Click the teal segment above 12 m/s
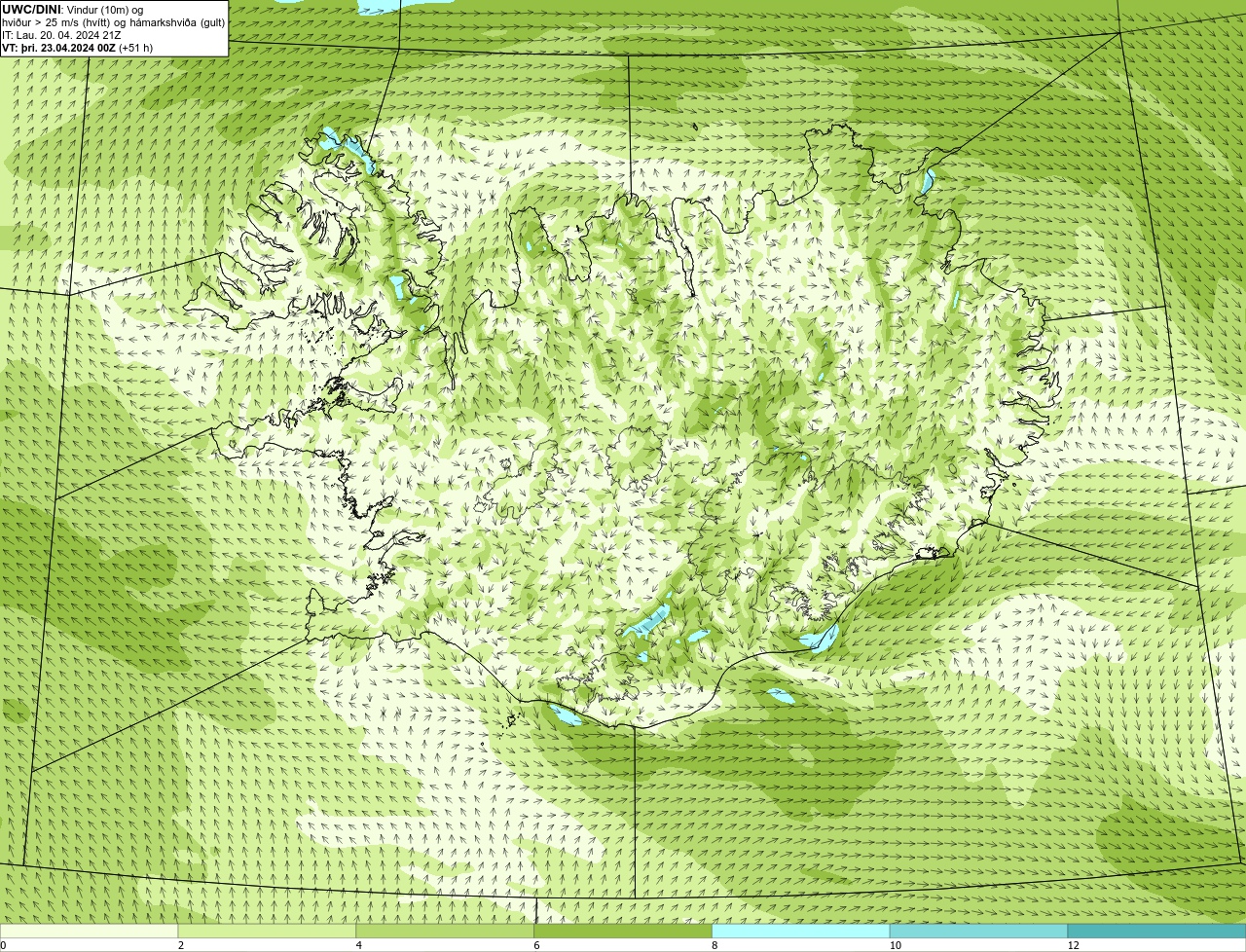Image resolution: width=1246 pixels, height=952 pixels. 1156,931
